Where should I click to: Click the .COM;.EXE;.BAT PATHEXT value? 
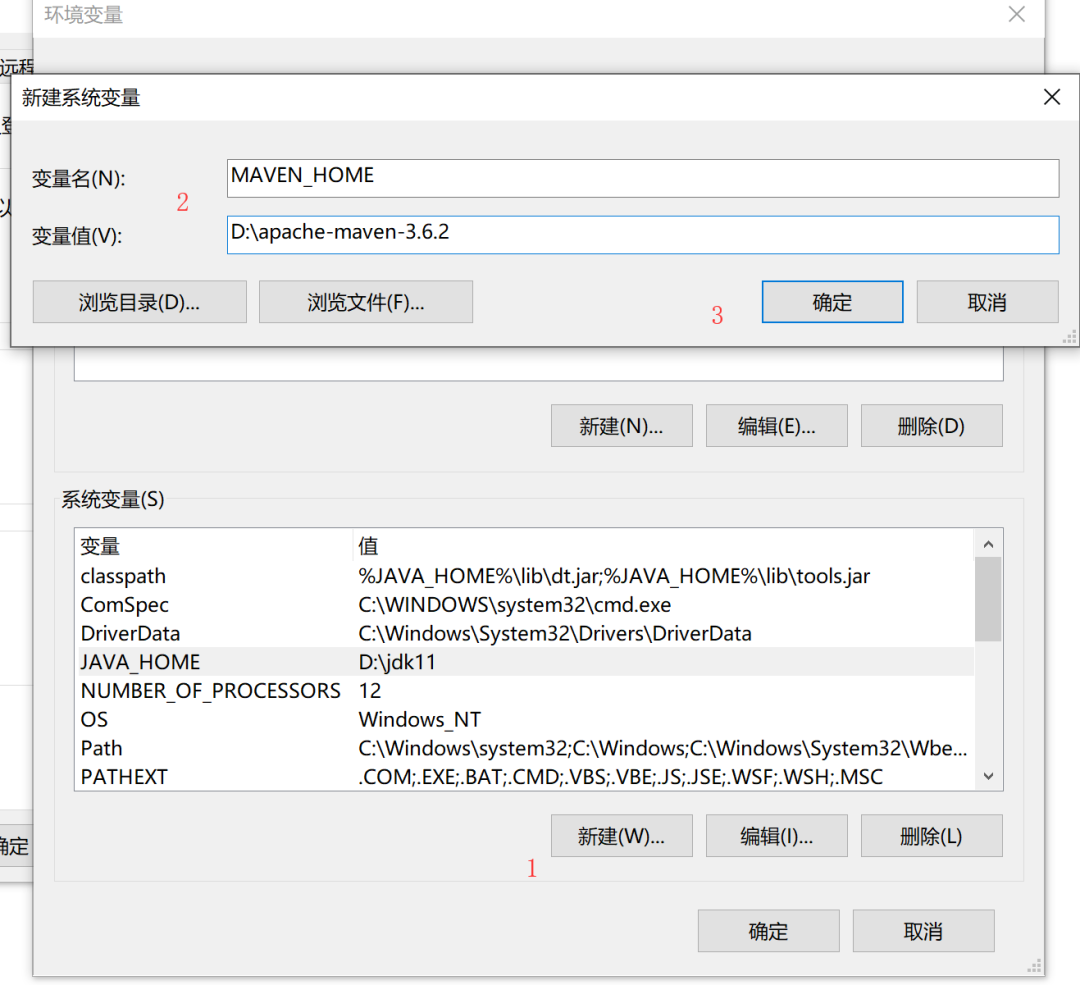click(x=621, y=776)
